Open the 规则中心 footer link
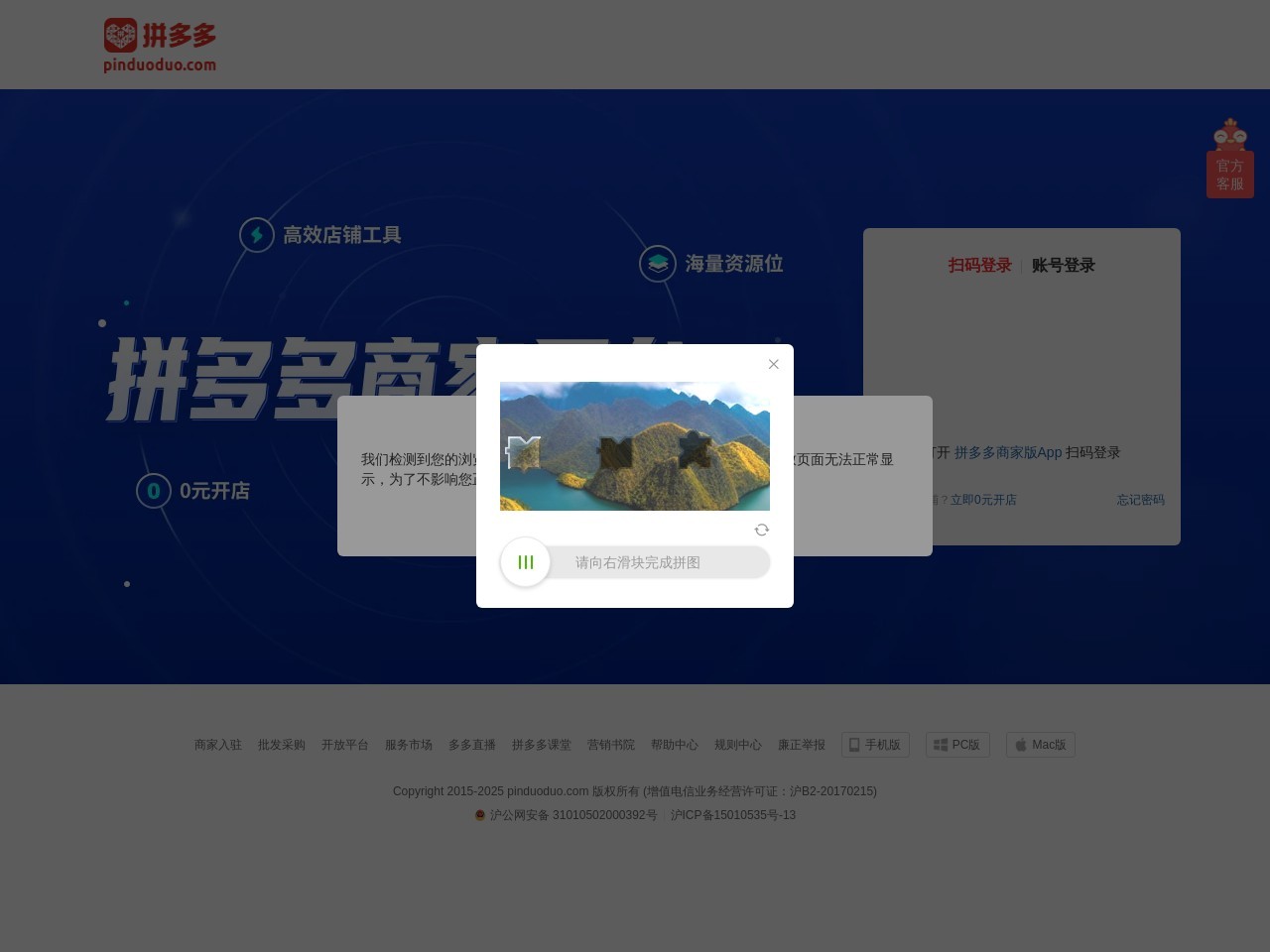This screenshot has height=952, width=1270. (738, 745)
